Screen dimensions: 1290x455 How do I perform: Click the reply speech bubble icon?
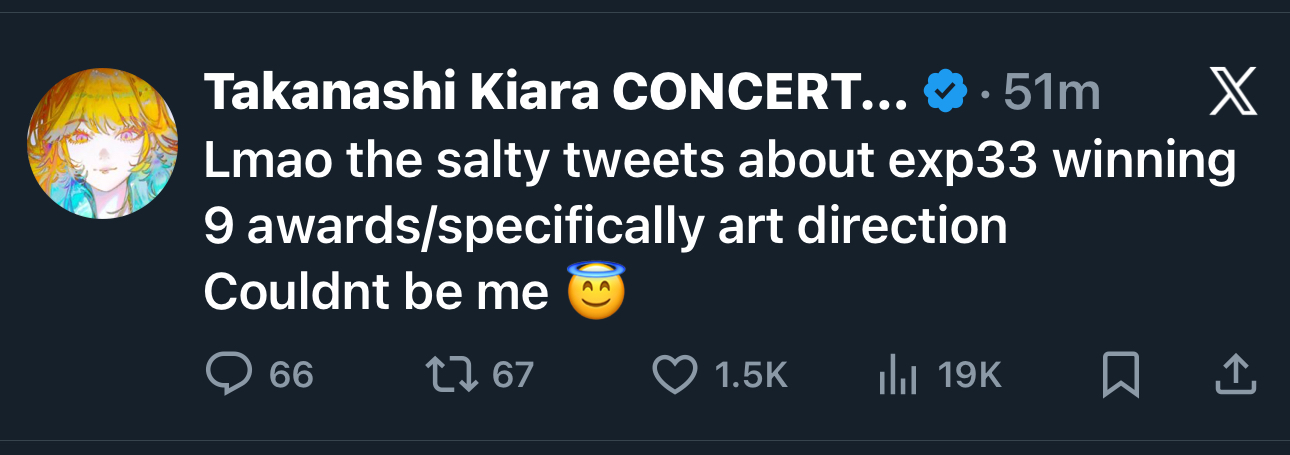227,374
